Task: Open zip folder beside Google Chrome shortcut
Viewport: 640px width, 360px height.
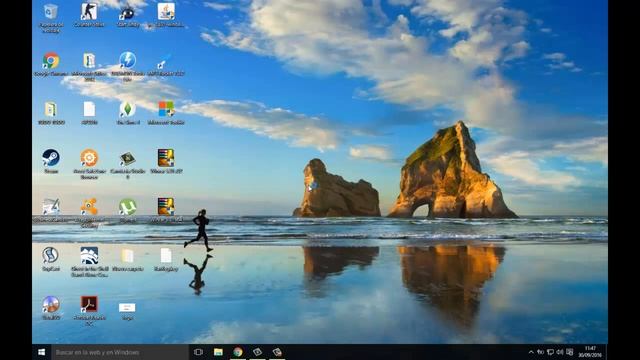Action: click(89, 61)
